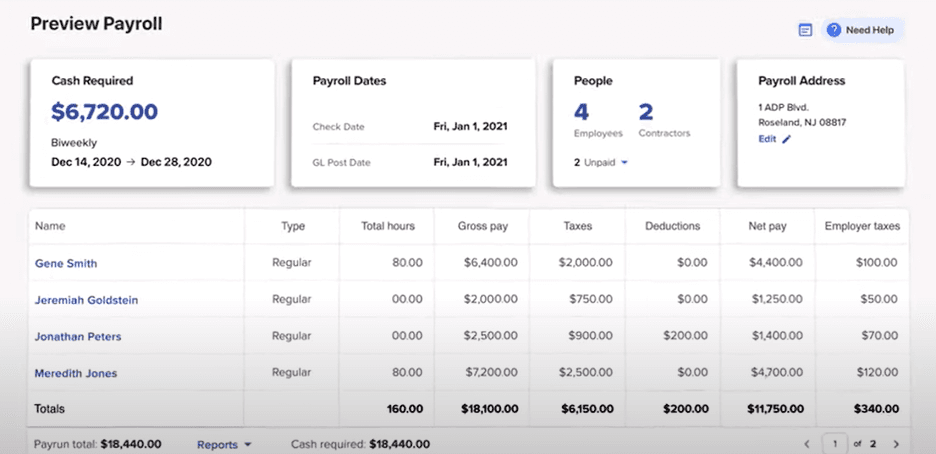Click the pencil icon next to Edit
Viewport: 936px width, 454px height.
point(786,139)
